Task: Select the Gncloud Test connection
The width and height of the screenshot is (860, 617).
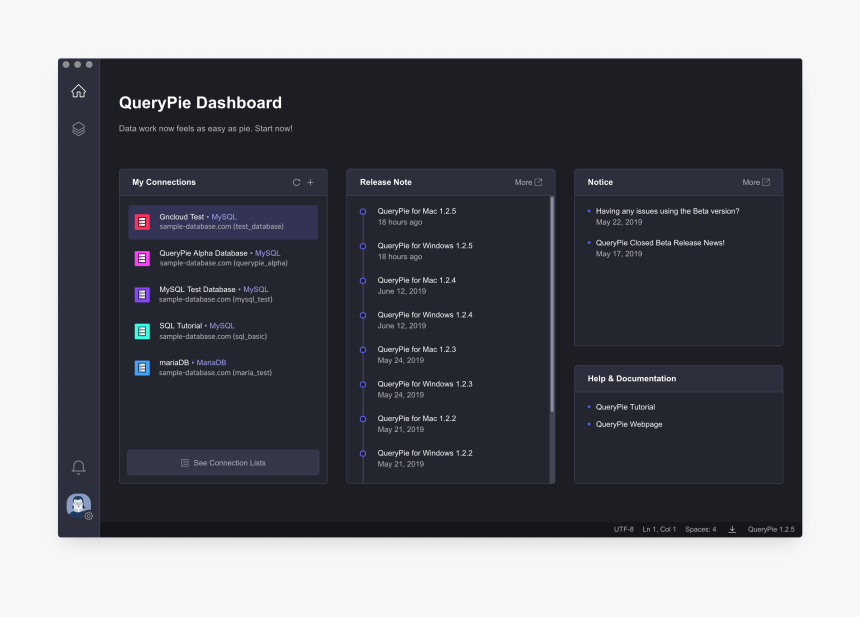Action: coord(223,222)
